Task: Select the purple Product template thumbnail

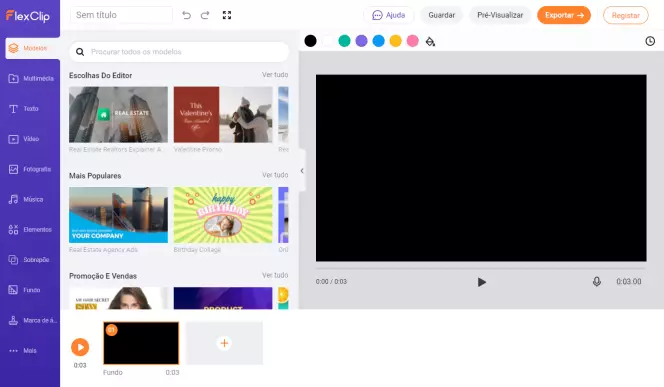Action: [223, 298]
